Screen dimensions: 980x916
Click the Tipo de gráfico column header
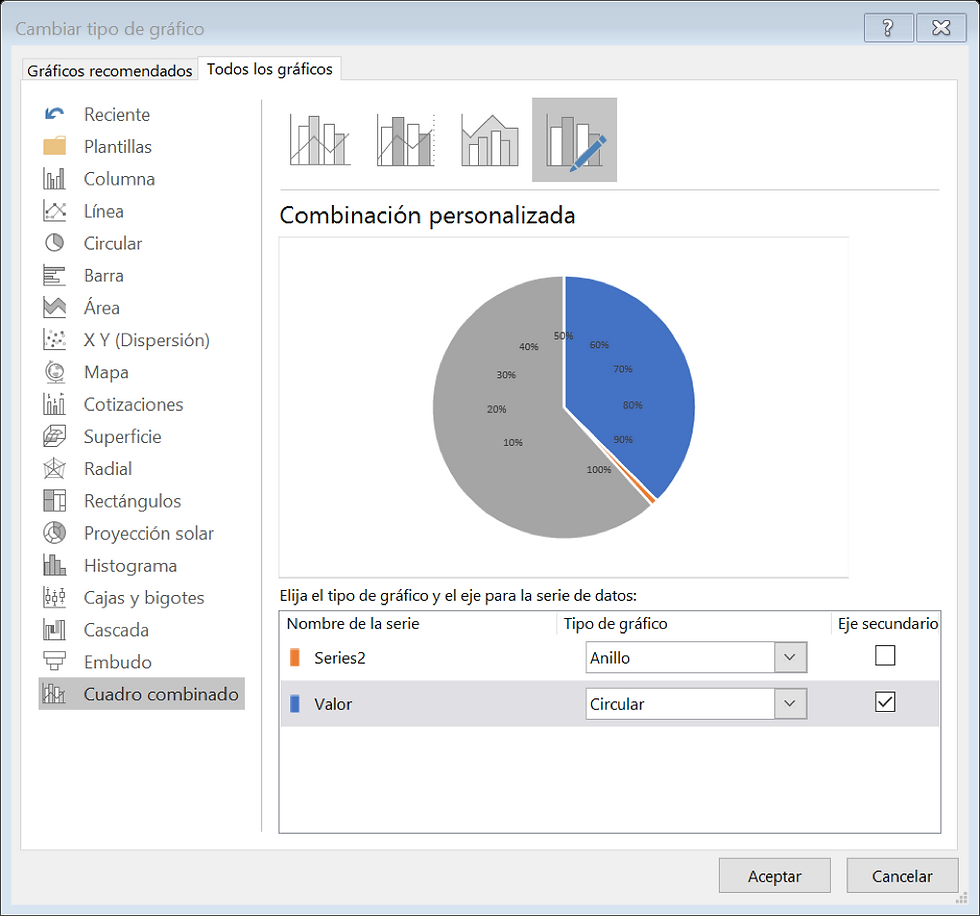pyautogui.click(x=616, y=624)
